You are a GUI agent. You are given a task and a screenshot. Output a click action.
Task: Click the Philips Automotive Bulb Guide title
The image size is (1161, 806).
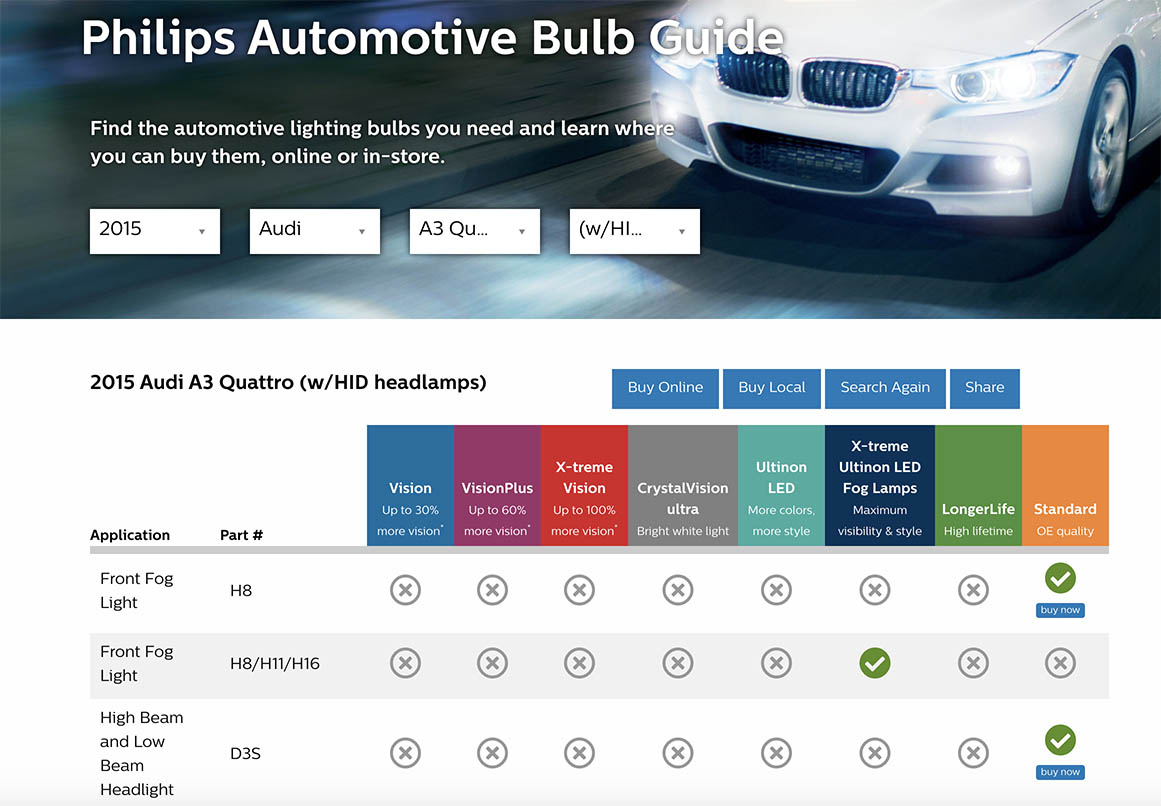(x=432, y=38)
